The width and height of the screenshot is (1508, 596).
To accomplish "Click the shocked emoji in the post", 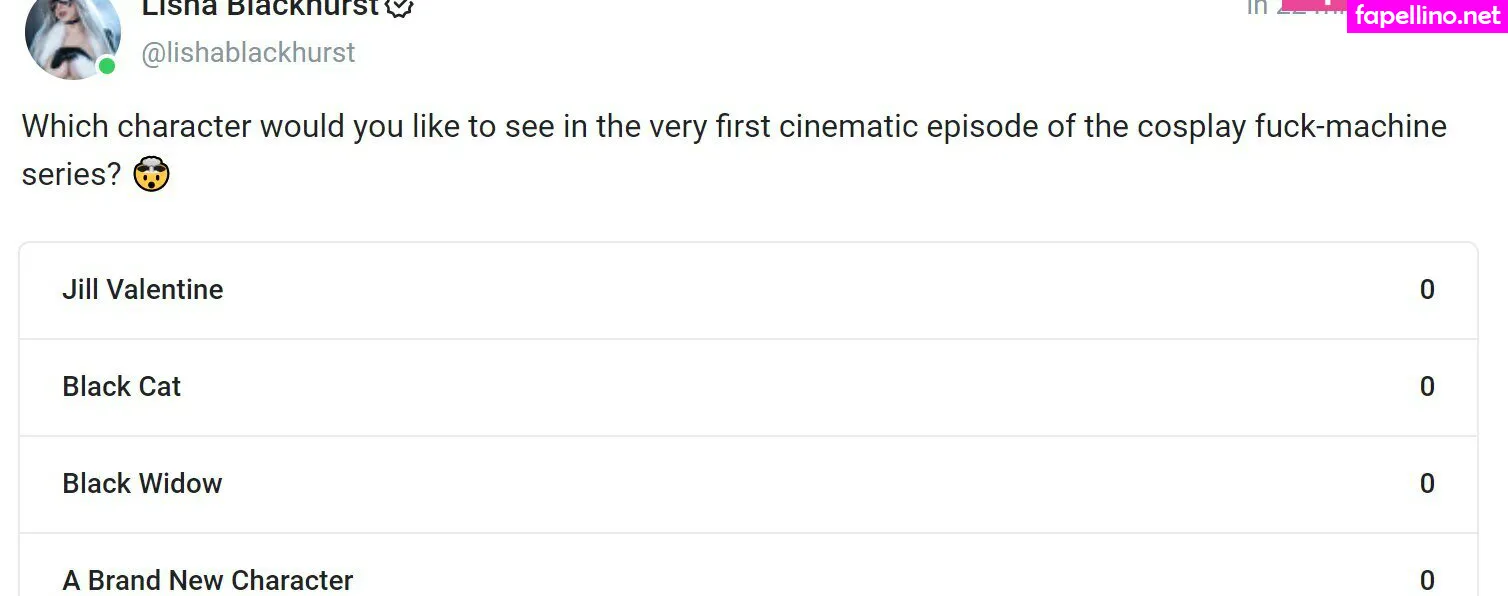I will 151,174.
